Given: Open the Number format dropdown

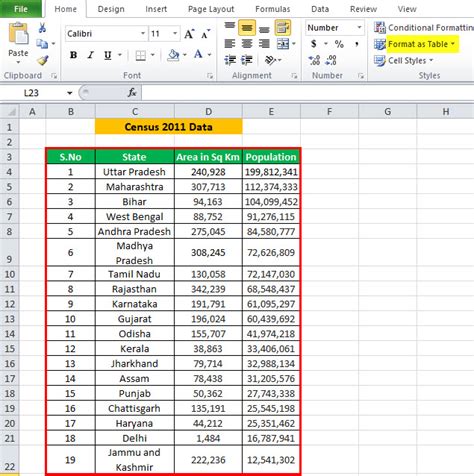Looking at the screenshot, I should (359, 27).
